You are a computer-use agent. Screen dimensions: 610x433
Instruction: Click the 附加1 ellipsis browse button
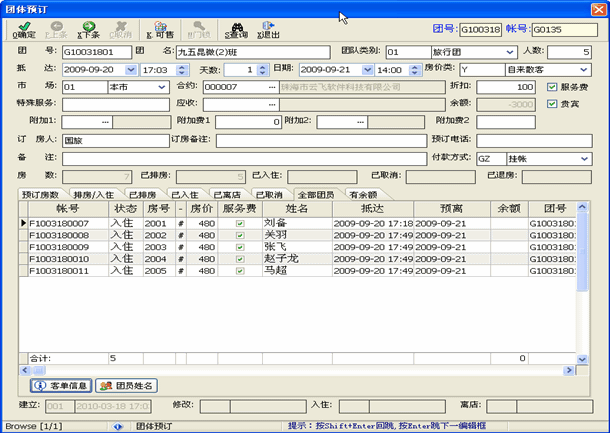(x=107, y=122)
